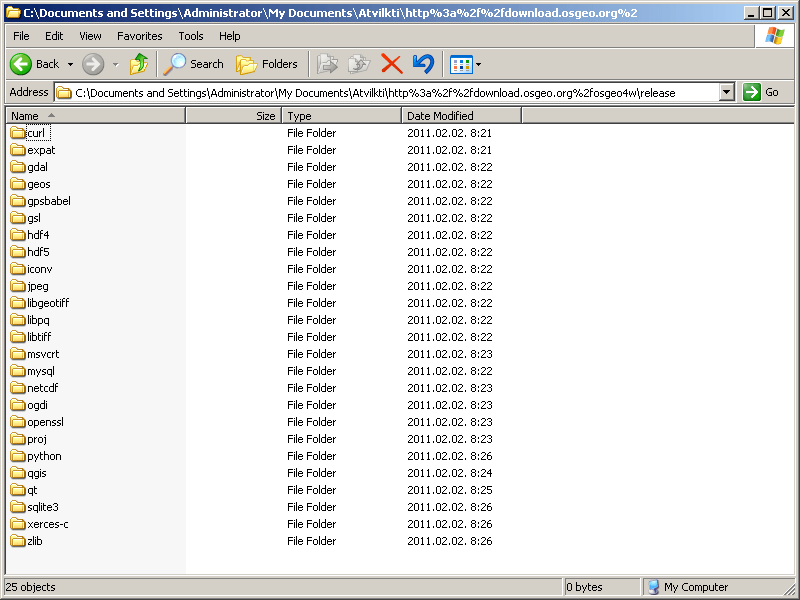
Task: Sort by the Size column header
Action: tap(234, 116)
